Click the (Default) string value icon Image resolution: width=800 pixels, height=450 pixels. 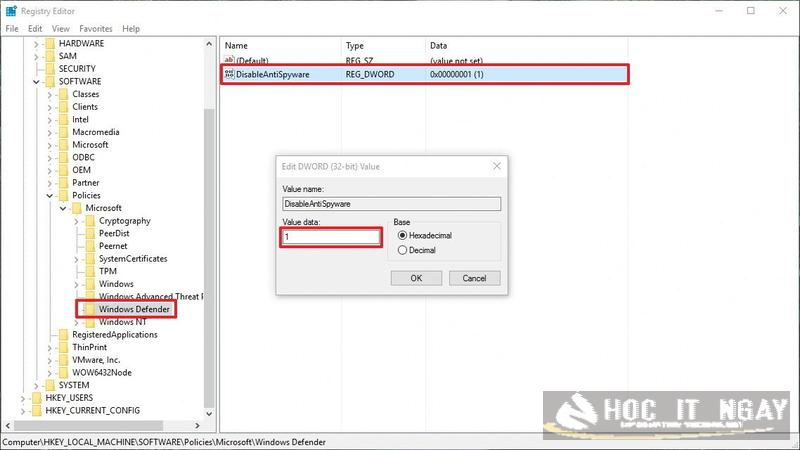pos(229,61)
